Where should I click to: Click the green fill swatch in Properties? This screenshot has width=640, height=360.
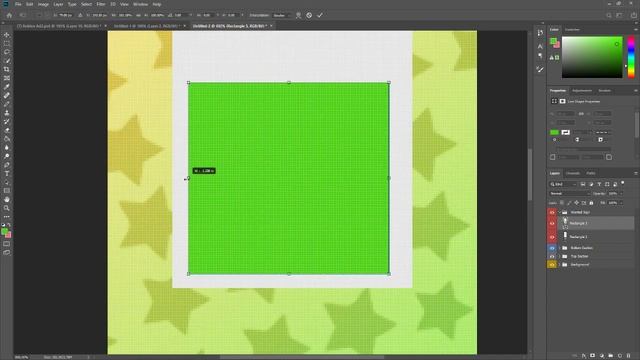(554, 132)
